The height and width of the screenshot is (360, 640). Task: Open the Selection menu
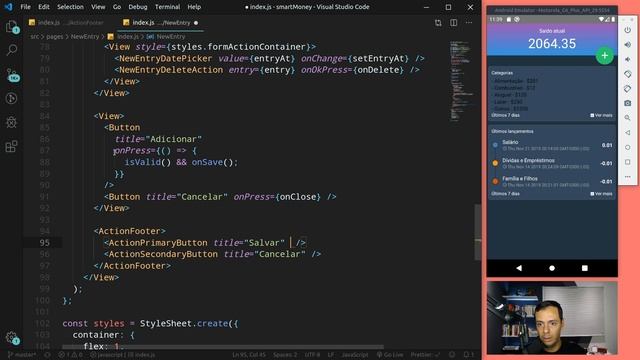[70, 7]
